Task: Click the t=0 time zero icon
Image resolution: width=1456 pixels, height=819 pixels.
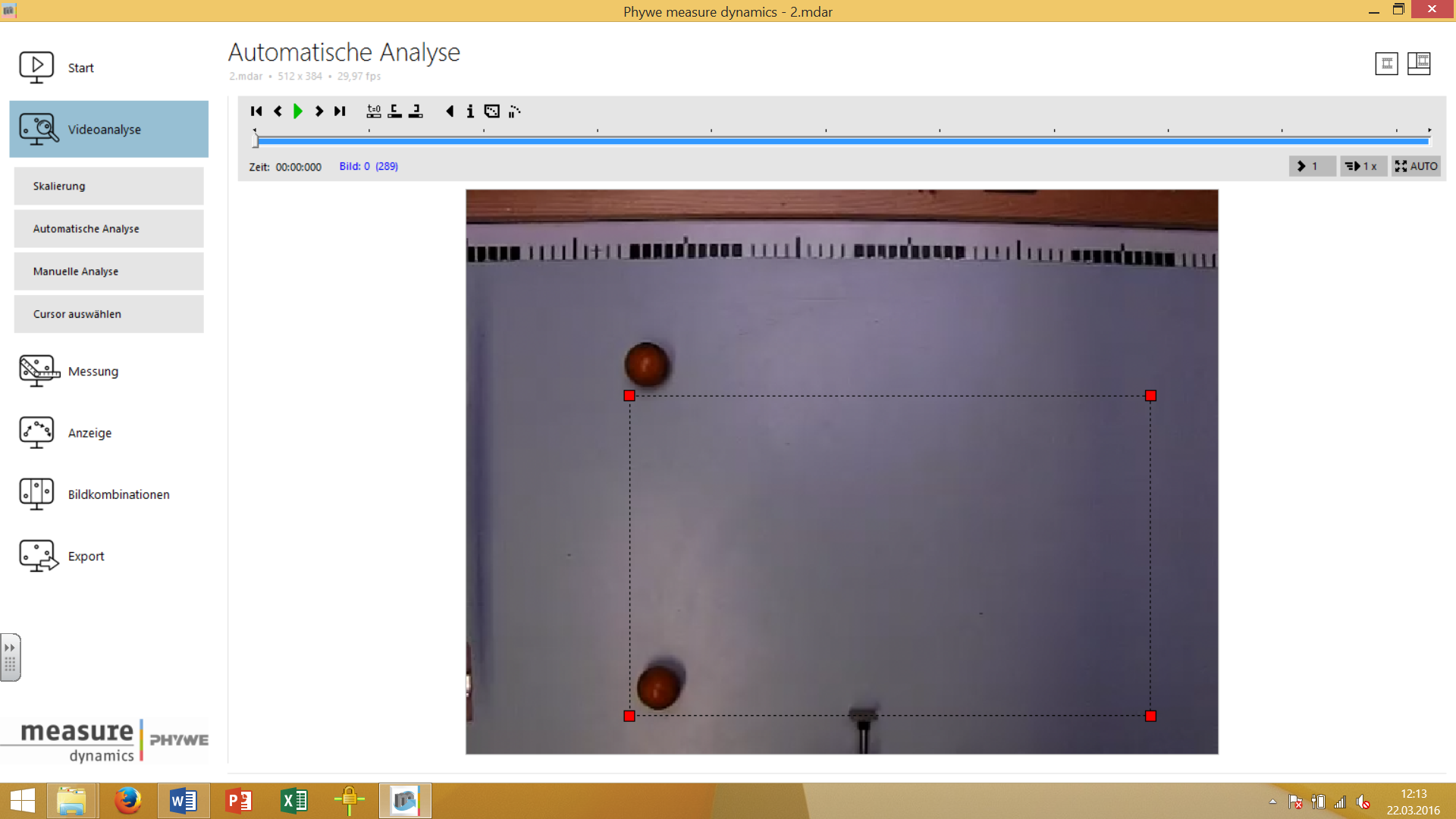Action: [374, 111]
